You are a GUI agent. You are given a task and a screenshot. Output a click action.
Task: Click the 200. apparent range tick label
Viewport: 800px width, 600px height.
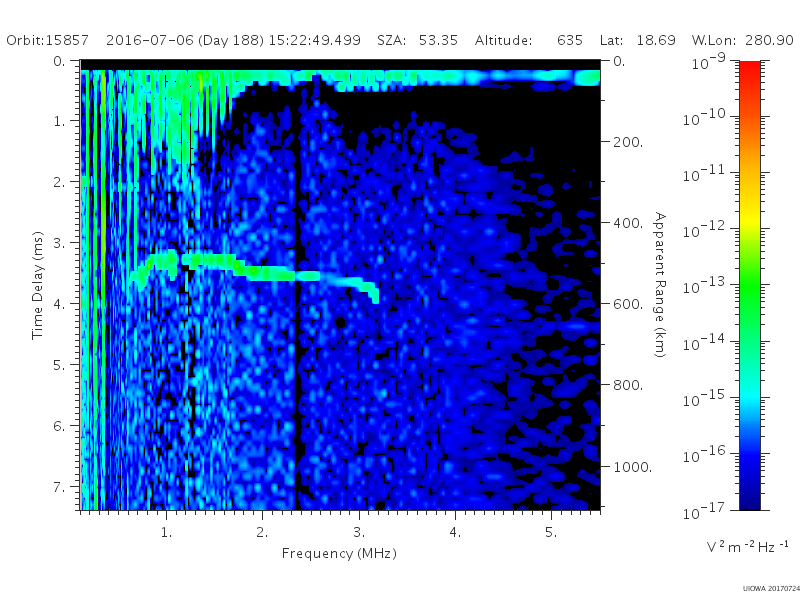(x=628, y=142)
